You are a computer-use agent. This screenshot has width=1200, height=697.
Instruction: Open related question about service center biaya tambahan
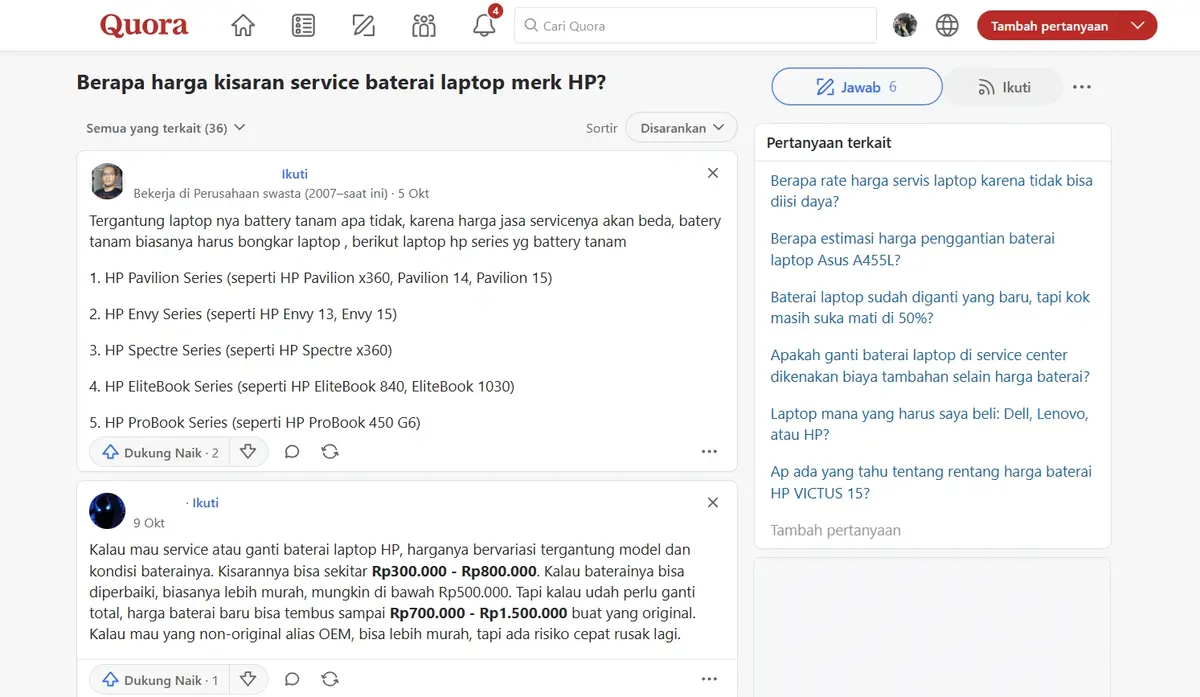[929, 365]
